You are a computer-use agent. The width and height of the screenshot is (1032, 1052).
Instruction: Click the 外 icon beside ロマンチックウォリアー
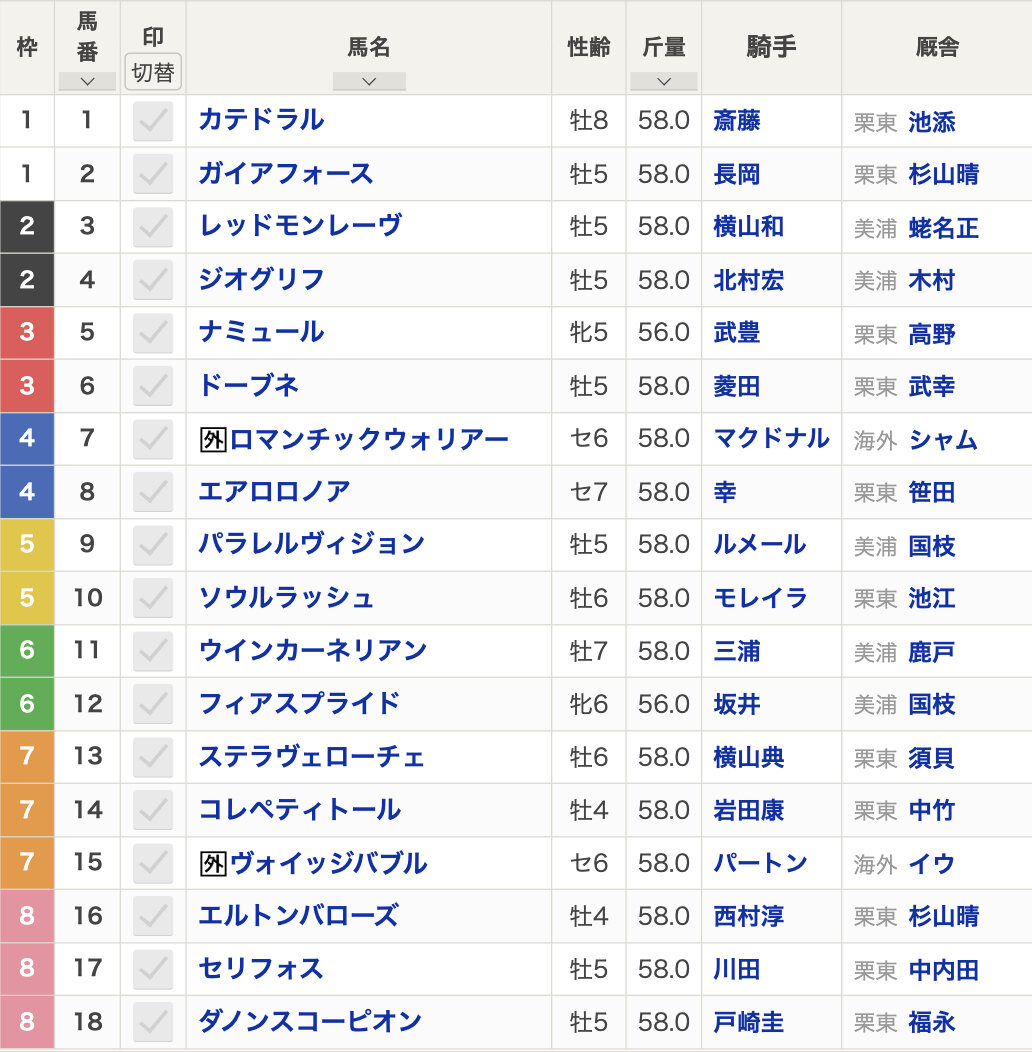[213, 439]
